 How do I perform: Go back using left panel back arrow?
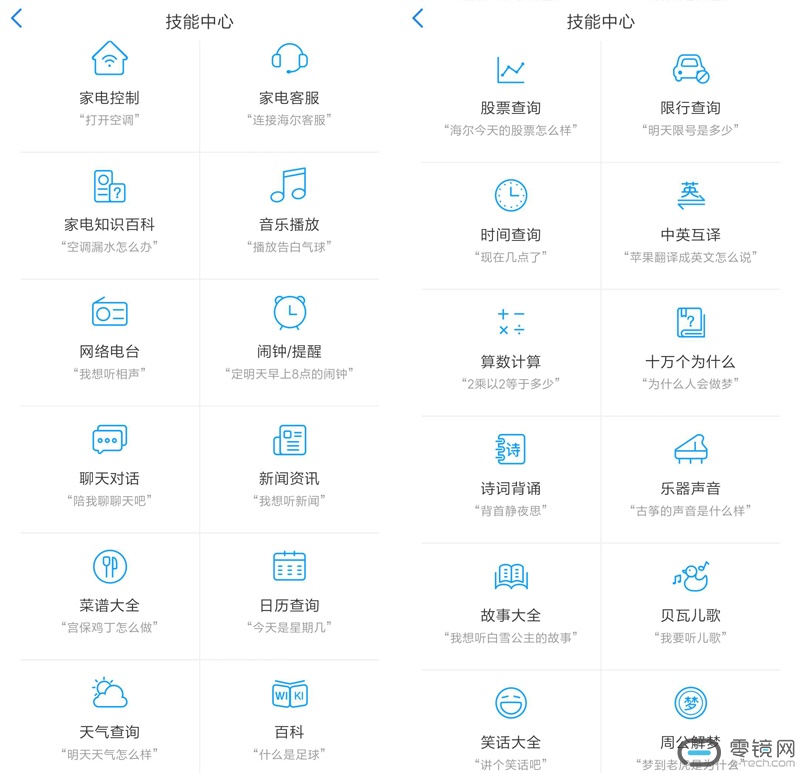pyautogui.click(x=17, y=19)
